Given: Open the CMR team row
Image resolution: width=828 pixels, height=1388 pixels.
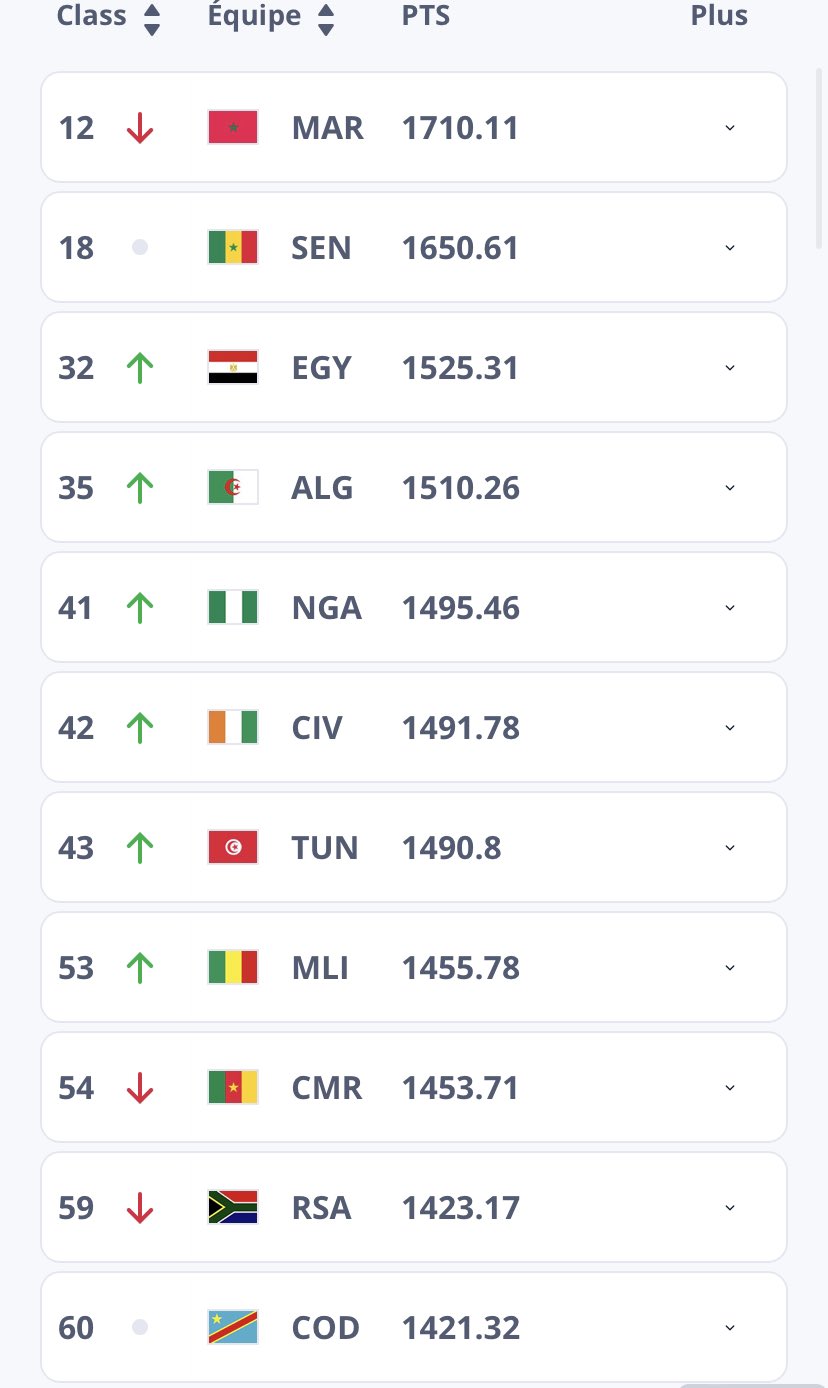Looking at the screenshot, I should (413, 1088).
